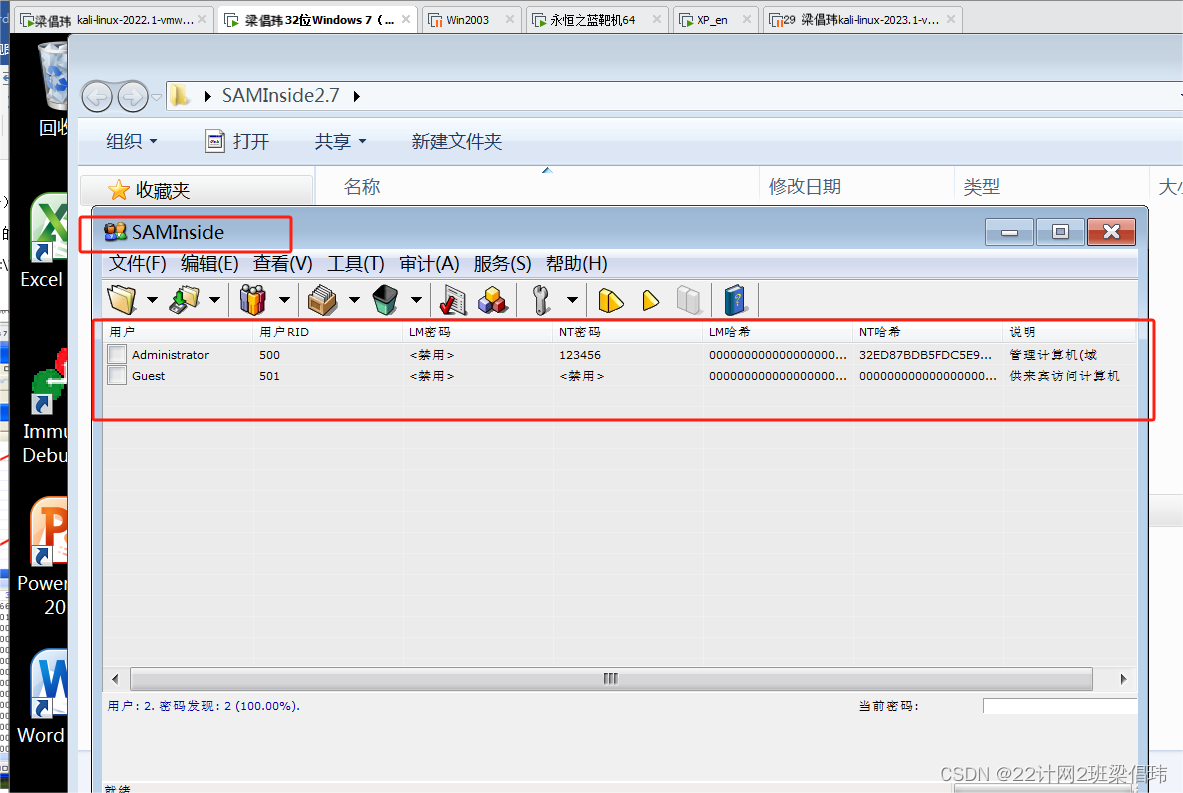Click the colored cubes icon
The image size is (1183, 793).
(493, 300)
